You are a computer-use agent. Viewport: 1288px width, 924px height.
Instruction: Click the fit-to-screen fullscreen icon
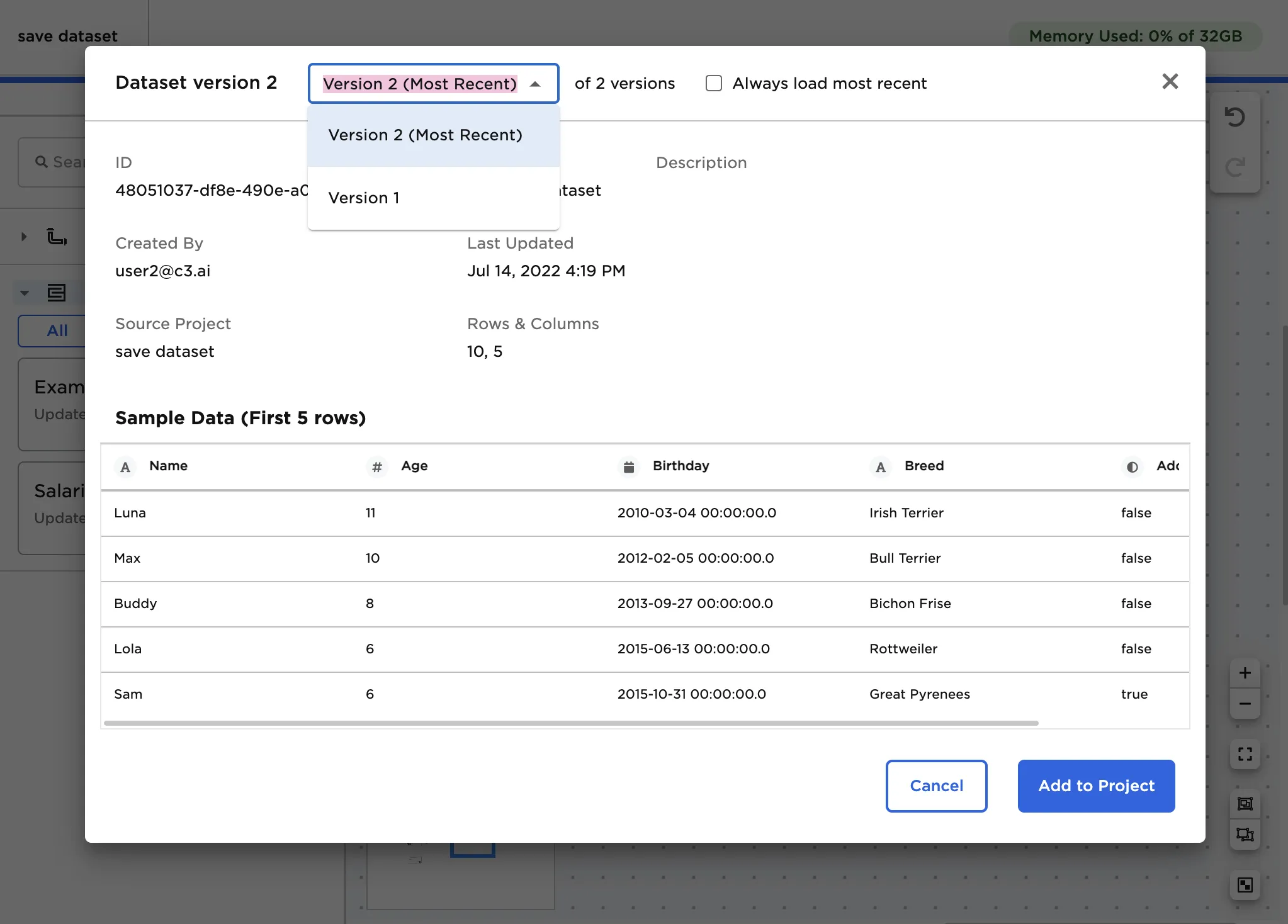[x=1245, y=754]
